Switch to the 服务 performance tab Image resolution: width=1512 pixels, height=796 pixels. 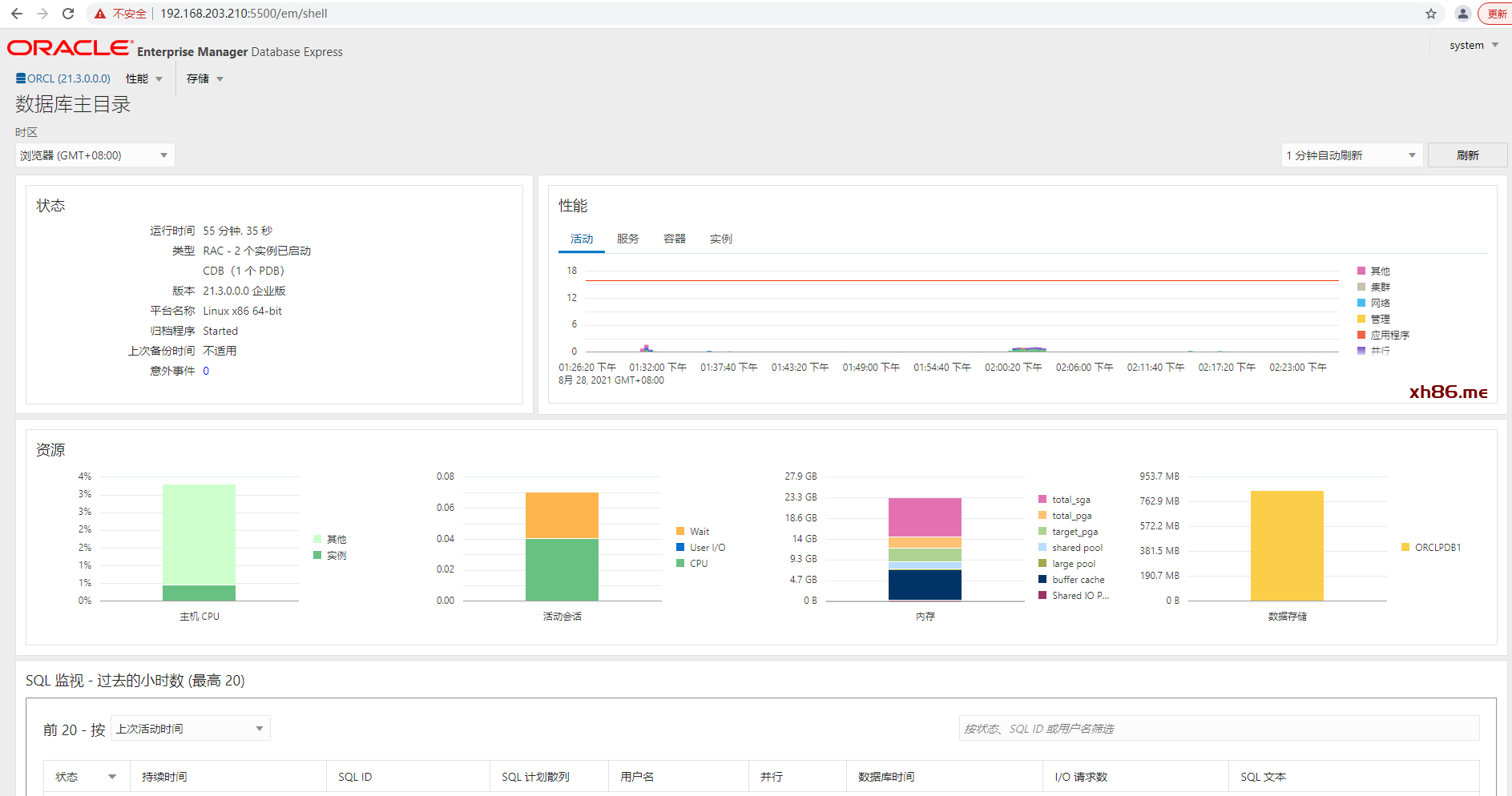point(627,239)
